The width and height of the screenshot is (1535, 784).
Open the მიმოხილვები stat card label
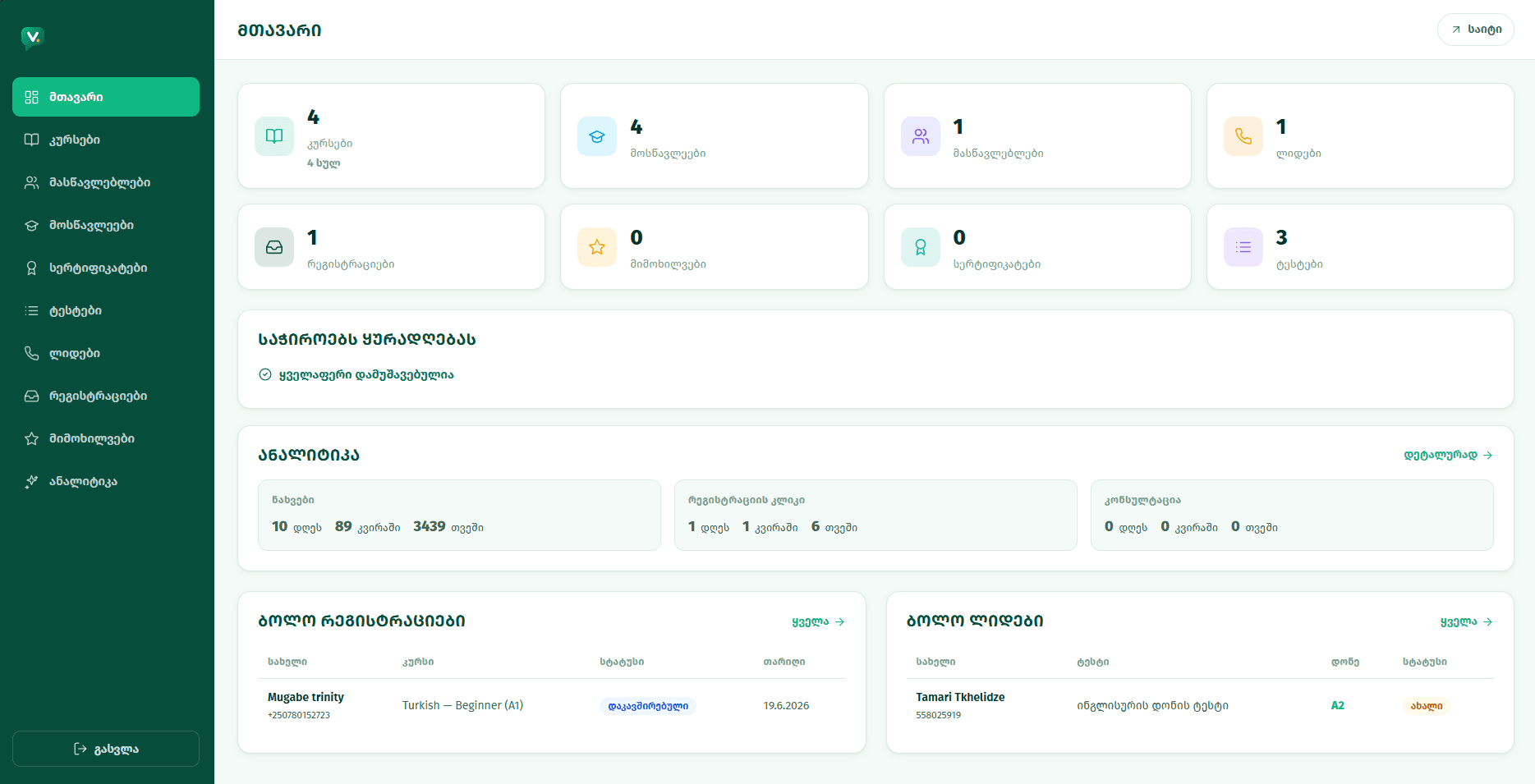point(668,264)
